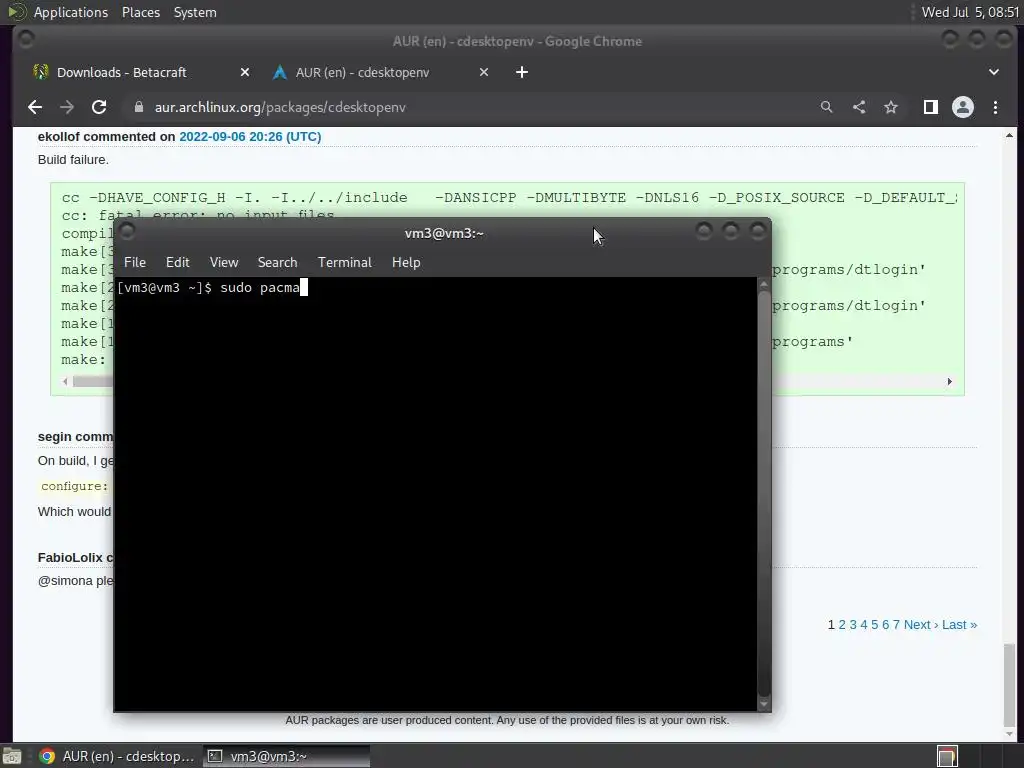Screen dimensions: 1024x768
Task: Go to comments page 2
Action: pos(842,624)
